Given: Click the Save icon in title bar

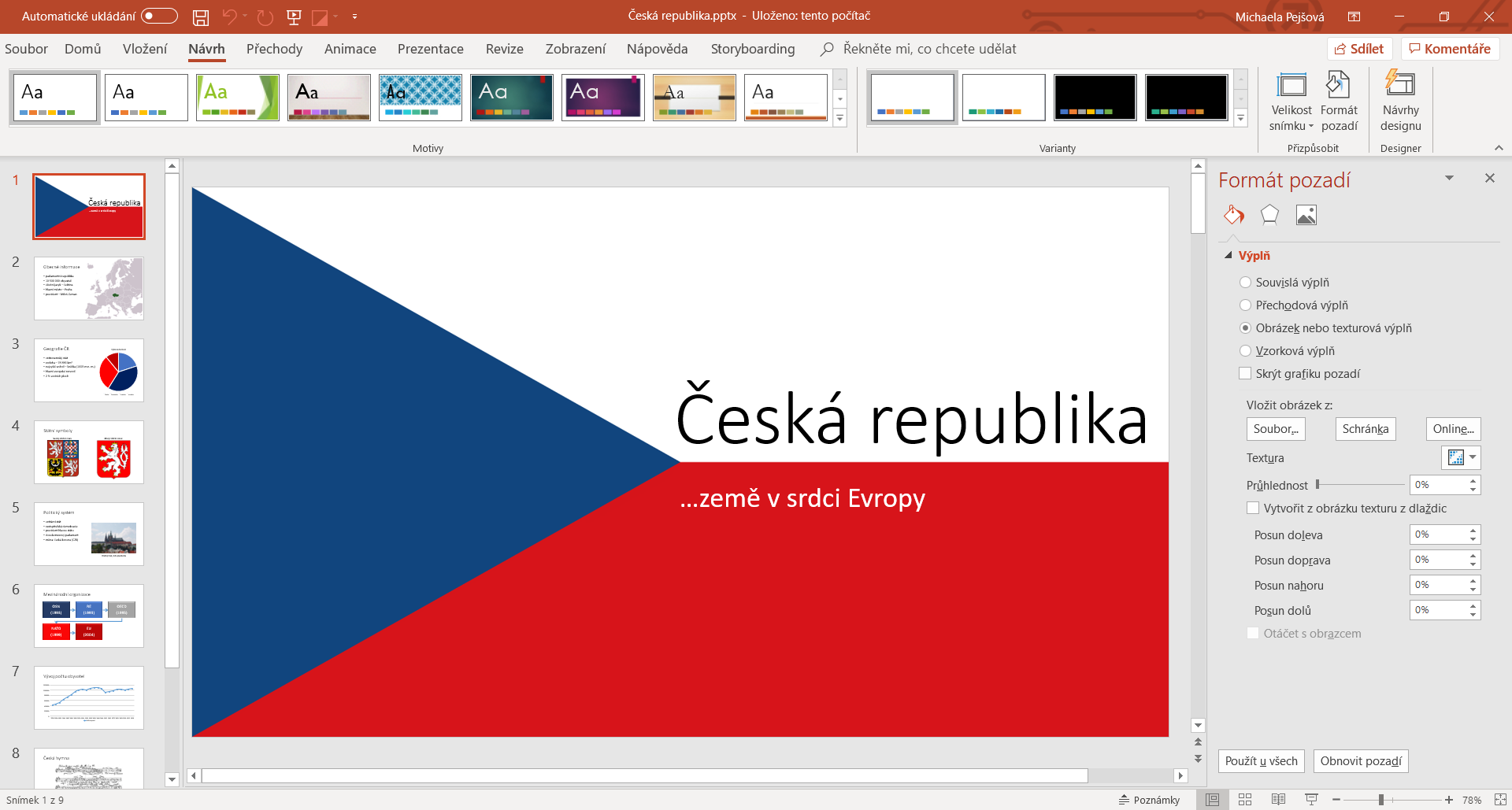Looking at the screenshot, I should click(201, 17).
